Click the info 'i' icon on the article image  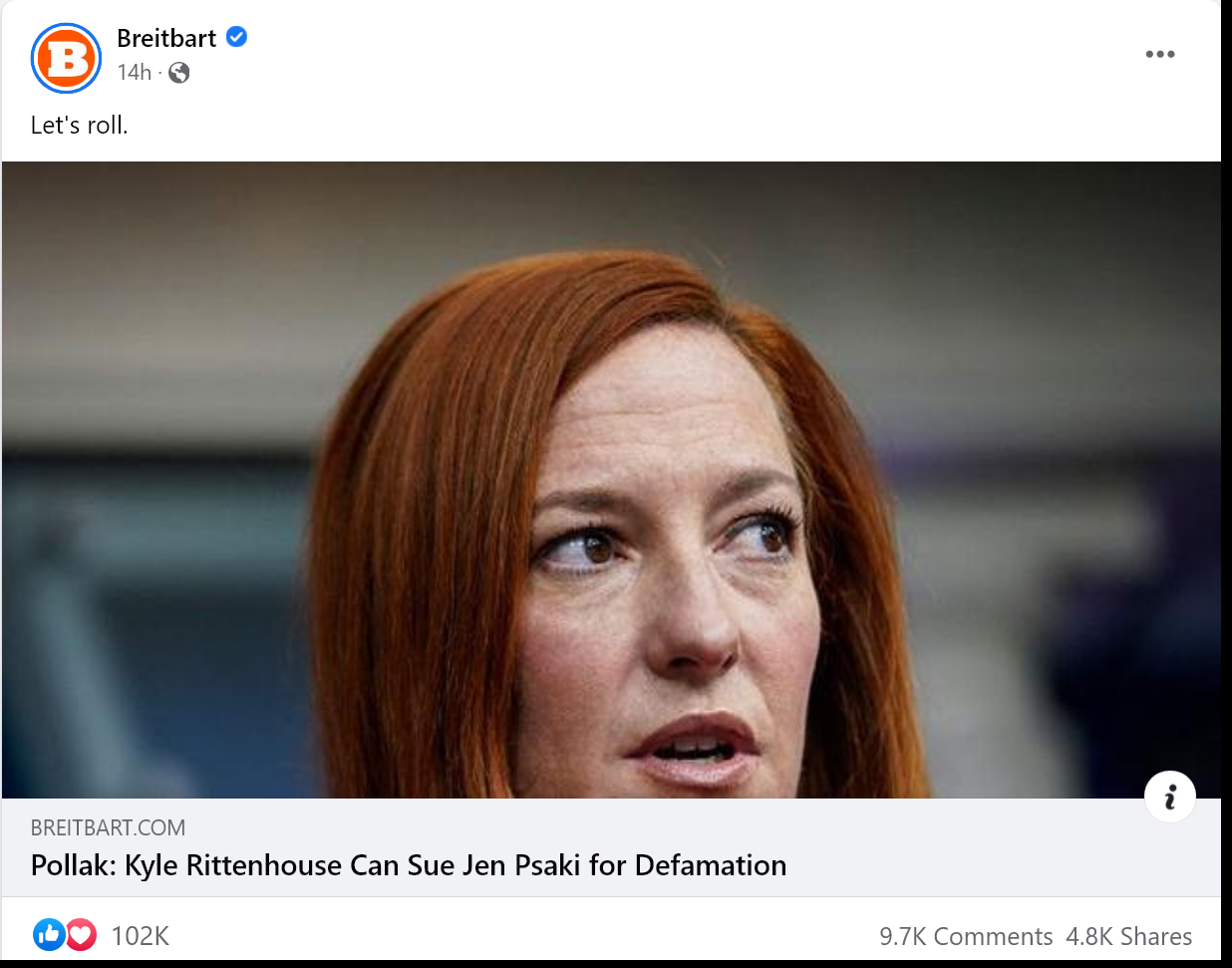(1170, 797)
